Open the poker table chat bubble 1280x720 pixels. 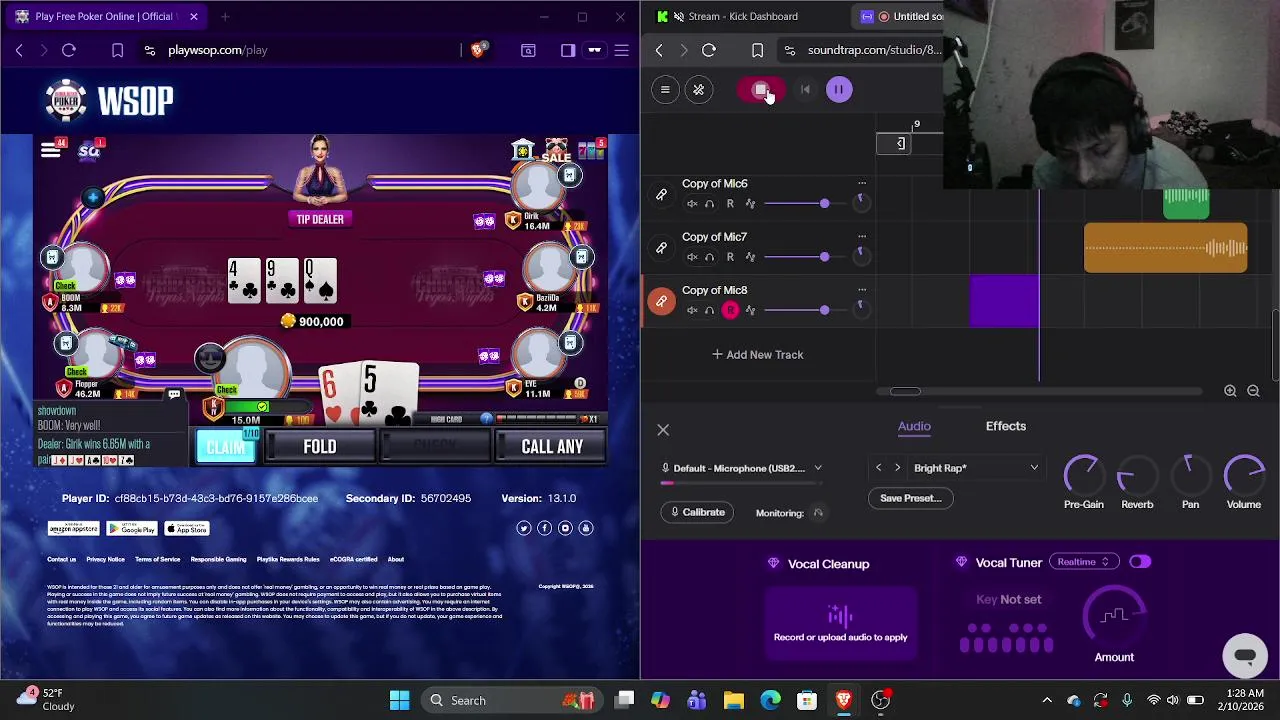tap(174, 395)
